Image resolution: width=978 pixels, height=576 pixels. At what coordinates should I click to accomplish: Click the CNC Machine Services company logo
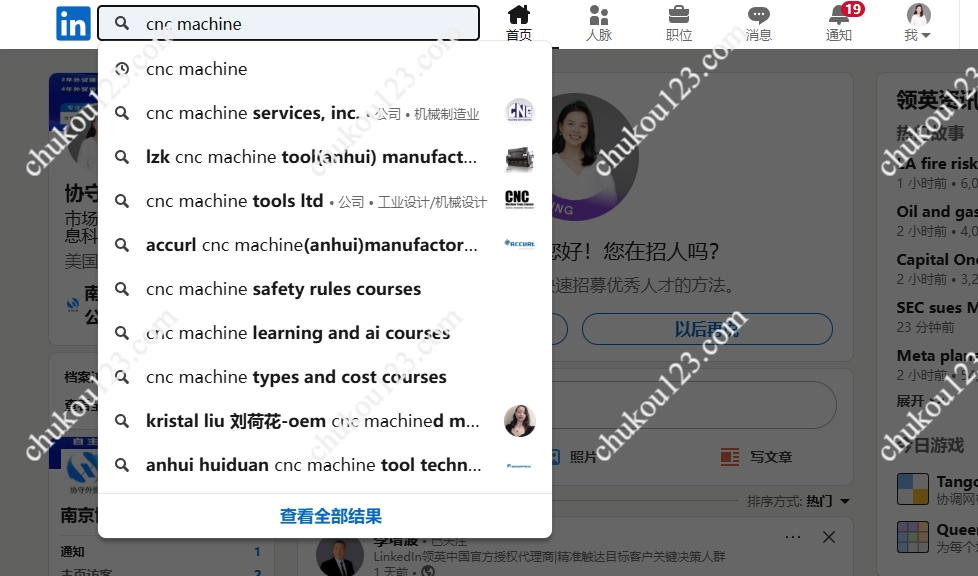tap(518, 113)
